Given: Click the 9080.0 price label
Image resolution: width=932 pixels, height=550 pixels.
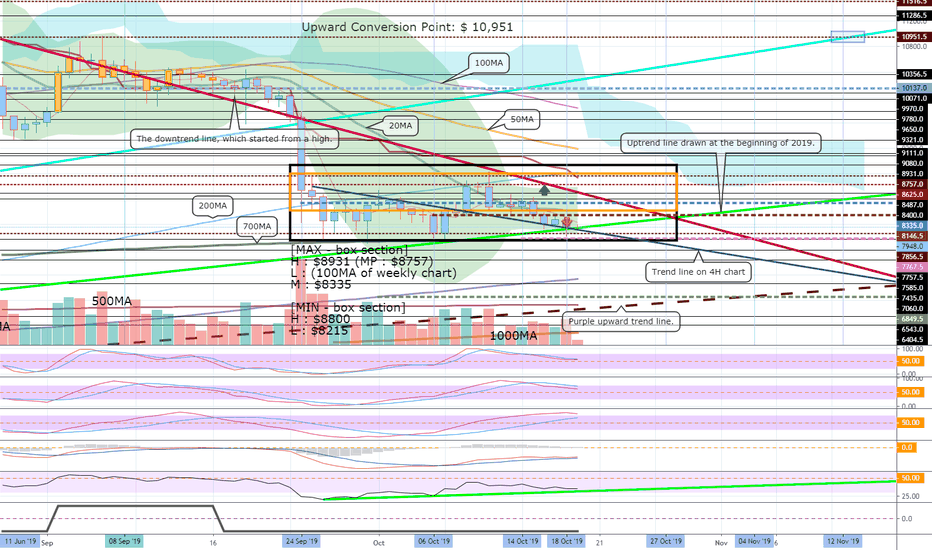Looking at the screenshot, I should coord(912,164).
